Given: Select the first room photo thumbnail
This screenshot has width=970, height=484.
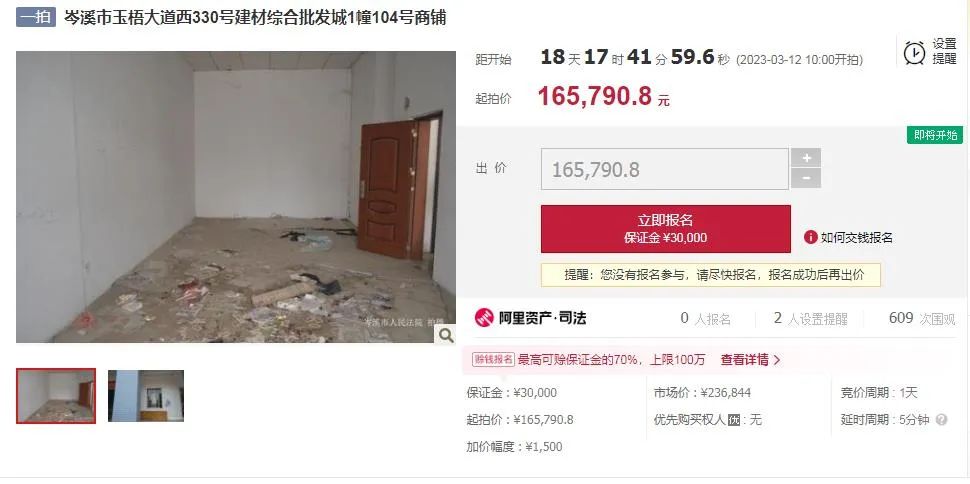Looking at the screenshot, I should [x=56, y=396].
